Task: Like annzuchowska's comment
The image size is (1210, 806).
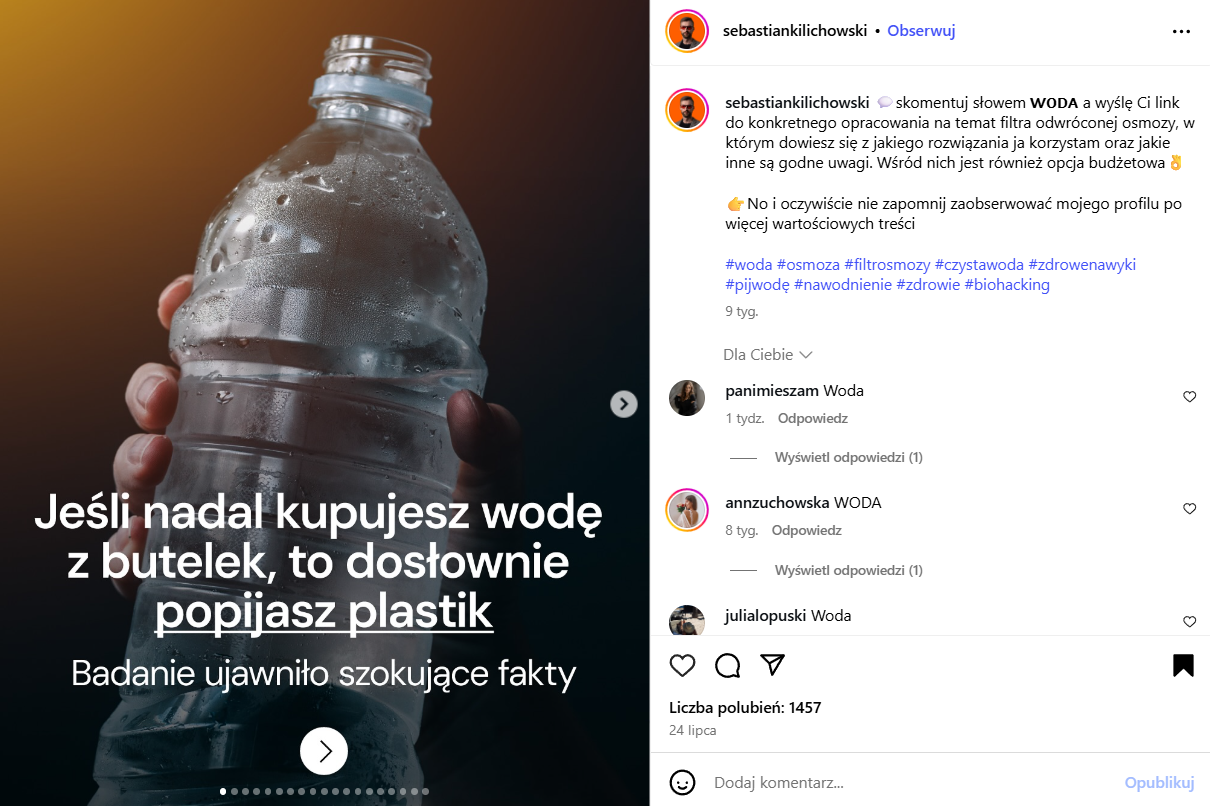Action: [1189, 509]
